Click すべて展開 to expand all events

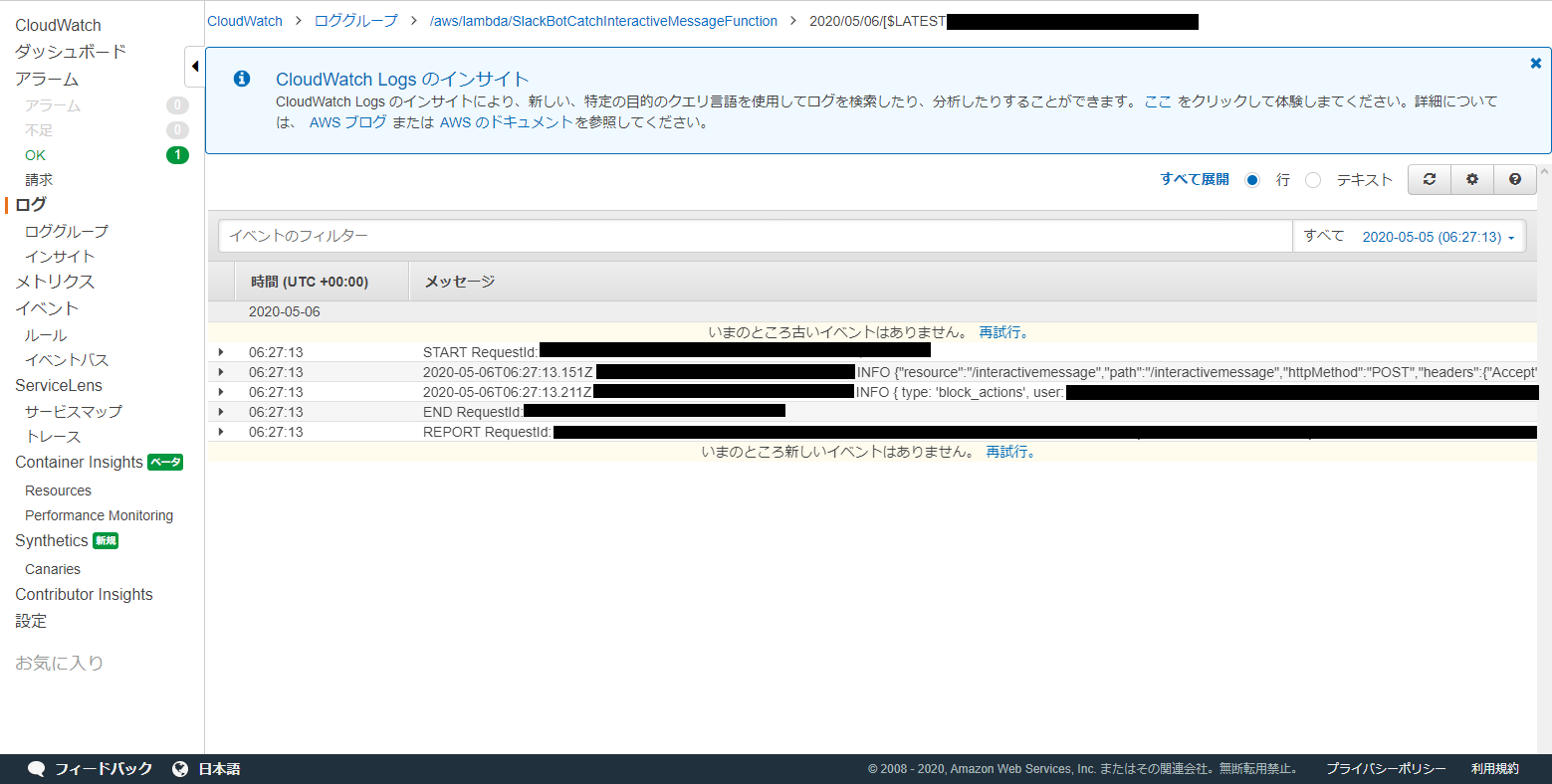tap(1195, 179)
